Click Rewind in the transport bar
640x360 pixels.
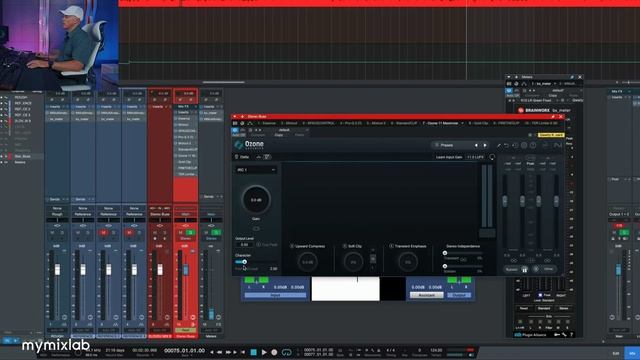pyautogui.click(x=220, y=352)
